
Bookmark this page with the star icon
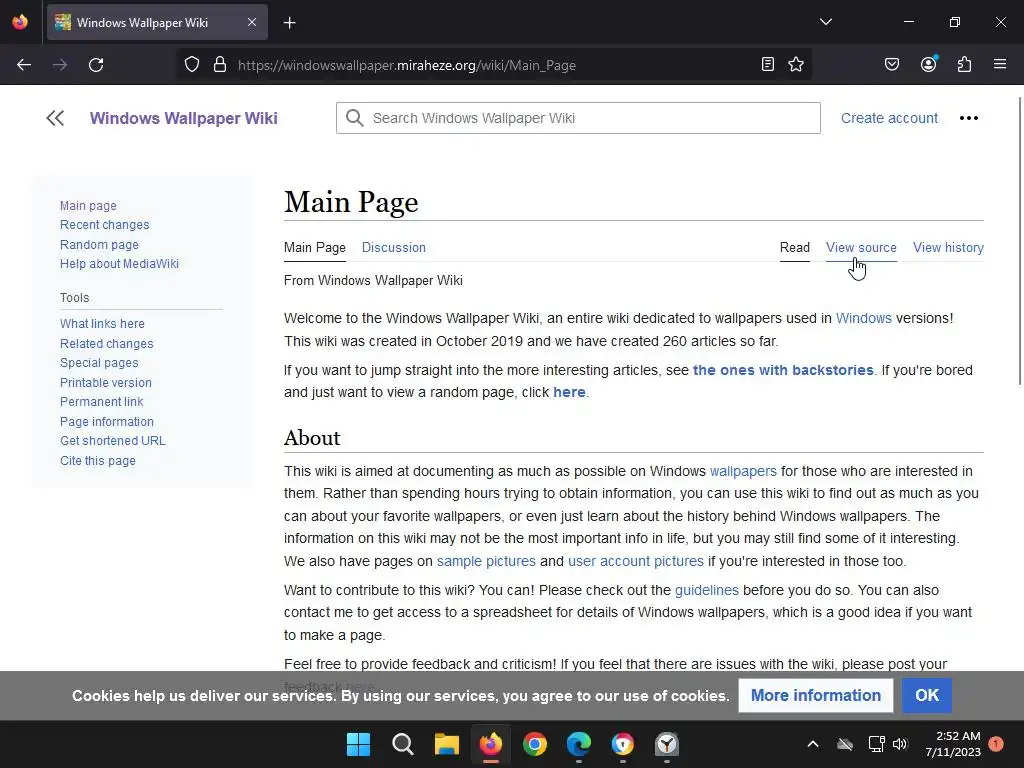click(796, 64)
